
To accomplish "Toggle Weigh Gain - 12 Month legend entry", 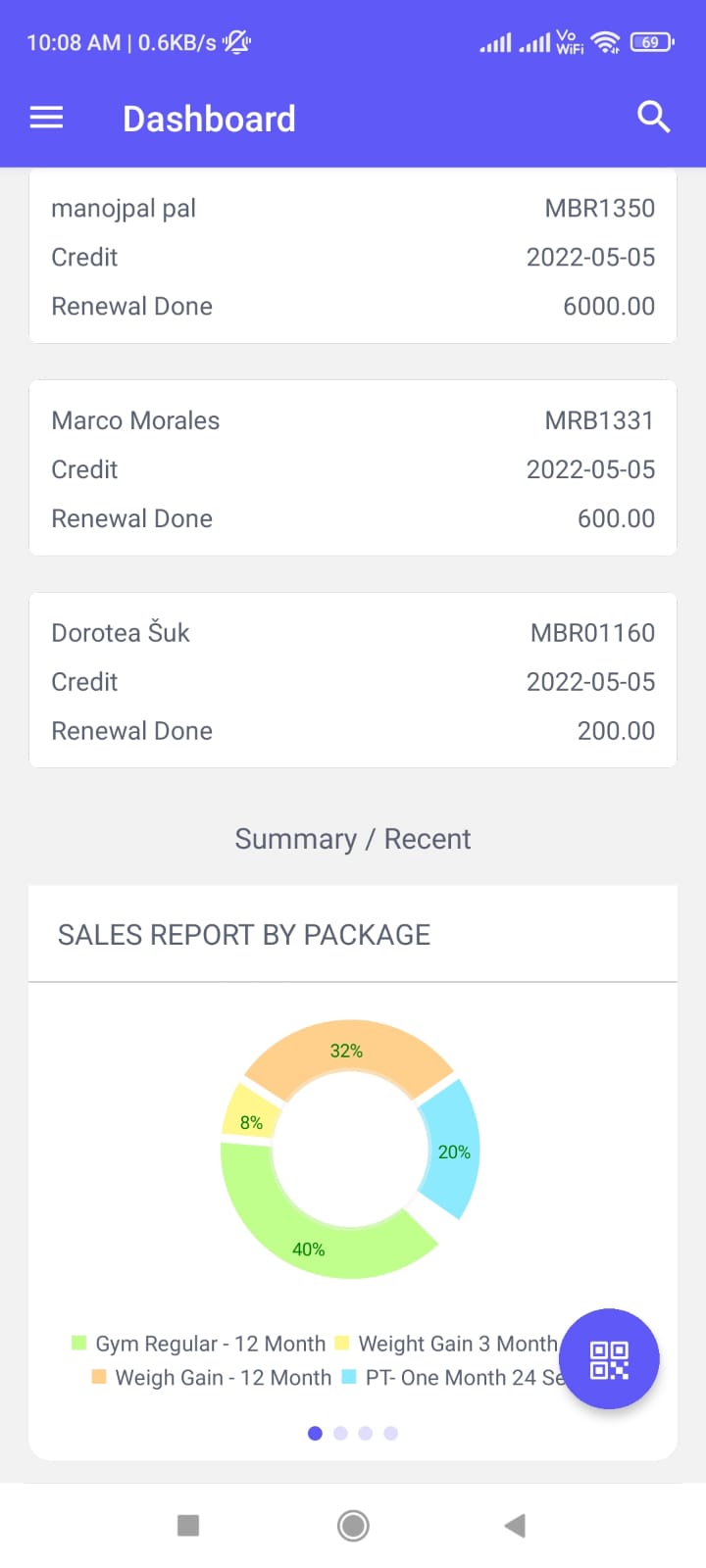I will click(211, 1377).
